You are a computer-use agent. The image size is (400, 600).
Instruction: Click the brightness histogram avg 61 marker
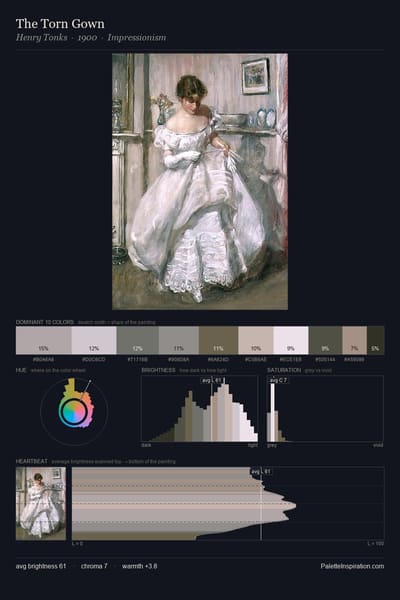(x=212, y=380)
